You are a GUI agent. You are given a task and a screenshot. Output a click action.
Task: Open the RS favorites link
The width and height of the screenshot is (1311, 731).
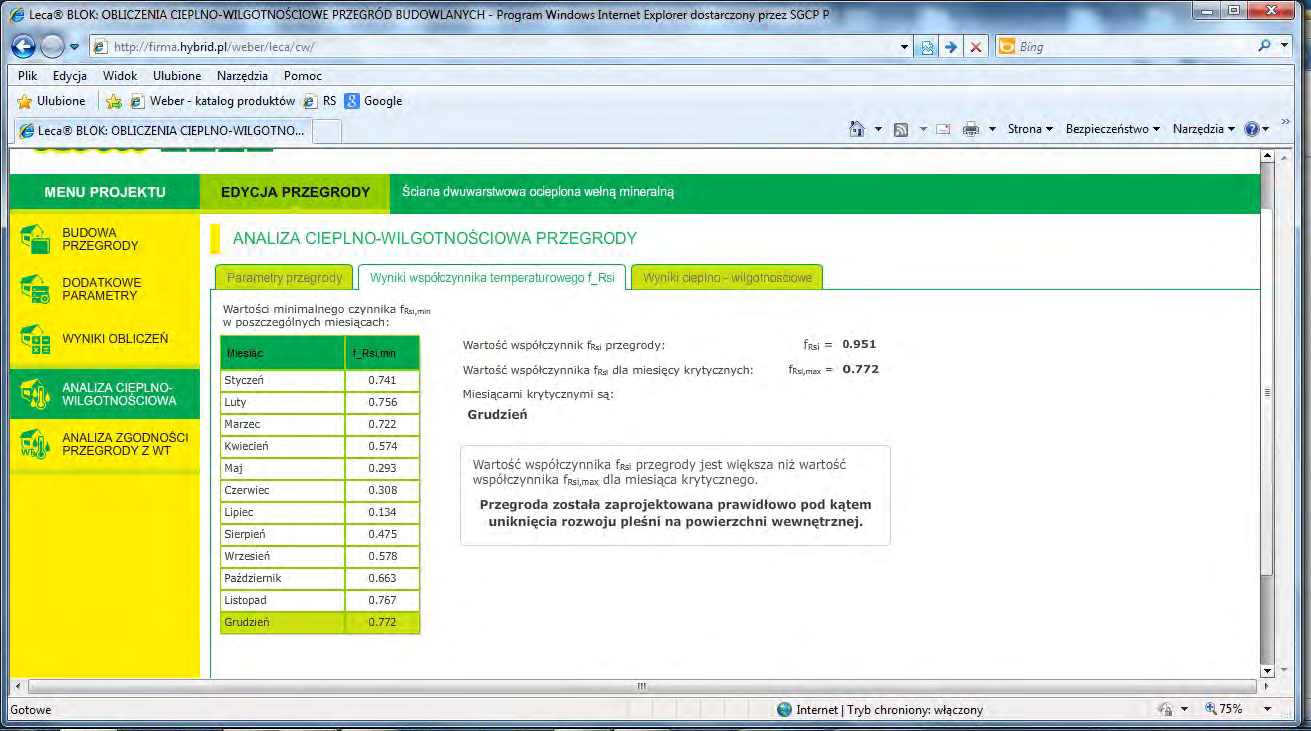click(320, 101)
